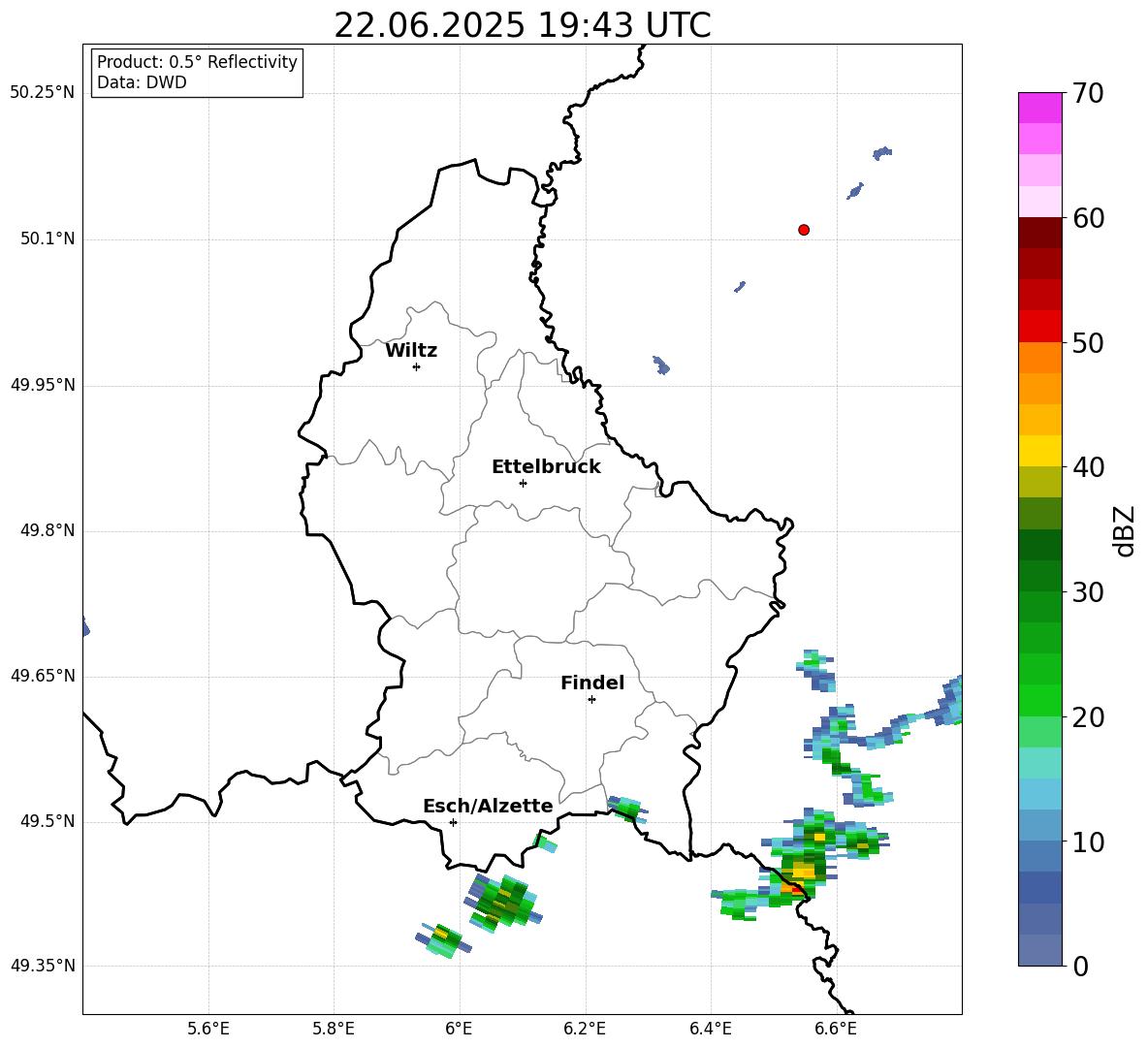Click the colorbar value 60
Screen dimensions: 1148x1048
click(1088, 218)
